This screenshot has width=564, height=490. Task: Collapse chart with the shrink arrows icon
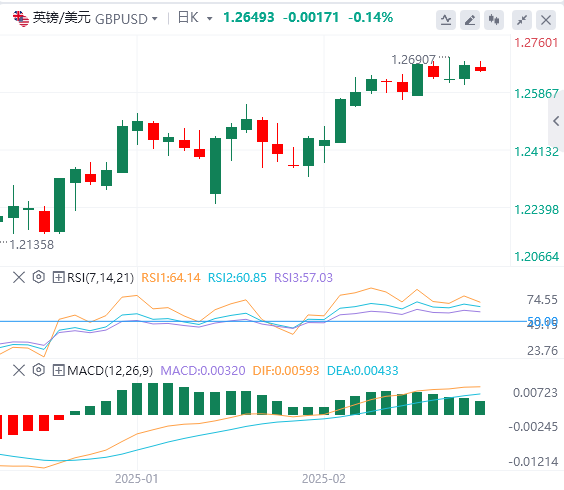click(522, 20)
